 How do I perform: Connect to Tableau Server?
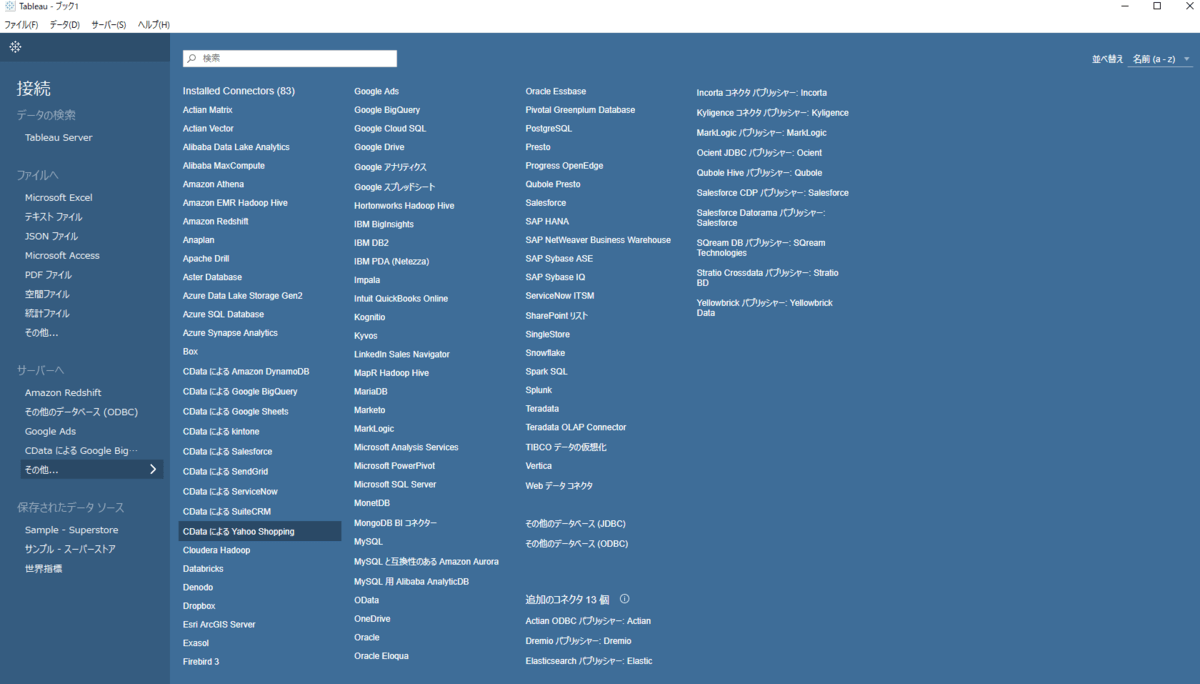pyautogui.click(x=58, y=138)
